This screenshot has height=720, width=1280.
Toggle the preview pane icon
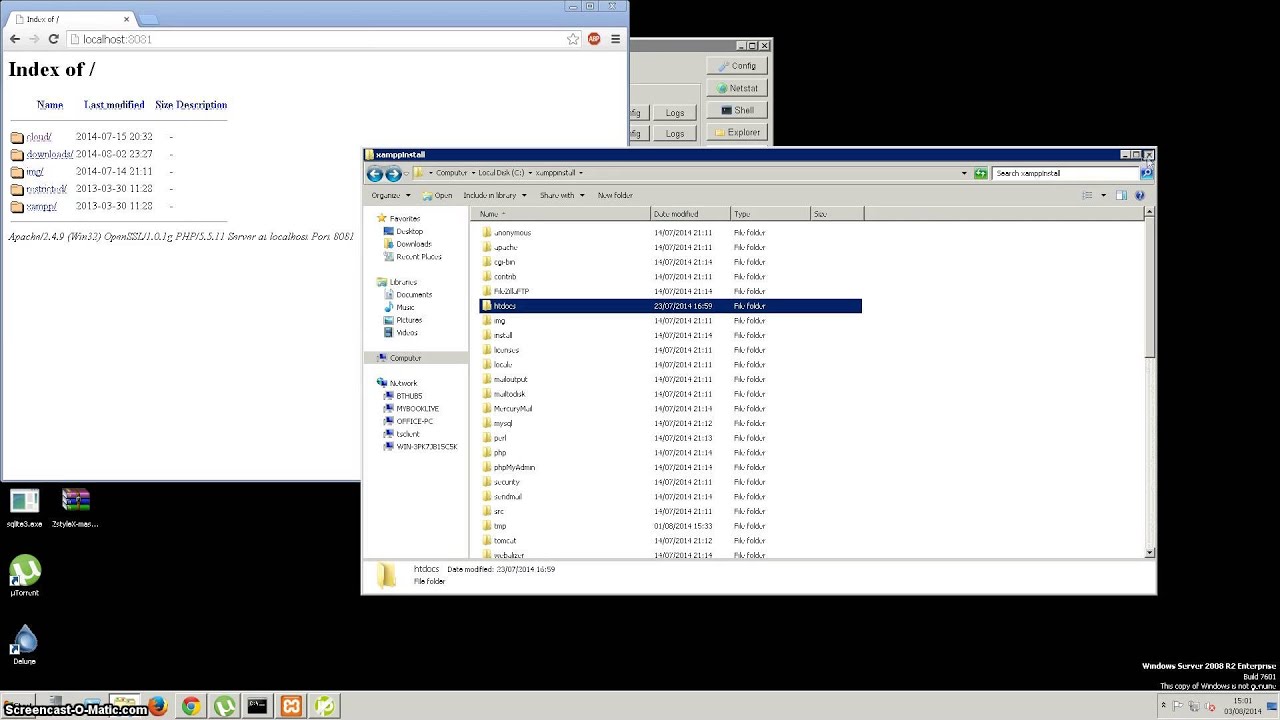1121,195
